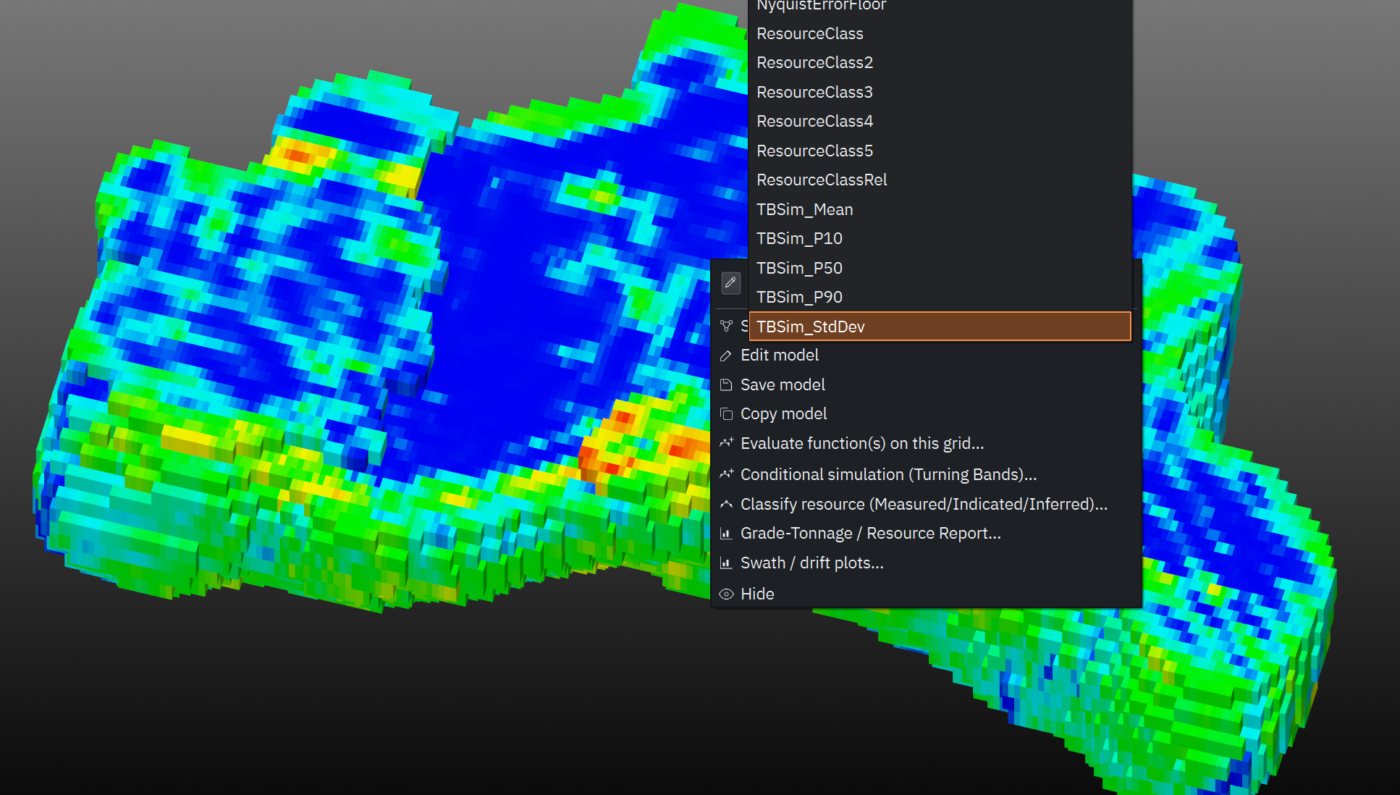The image size is (1400, 795).
Task: Click the highlighted TBSim_StdDev option
Action: pos(940,326)
